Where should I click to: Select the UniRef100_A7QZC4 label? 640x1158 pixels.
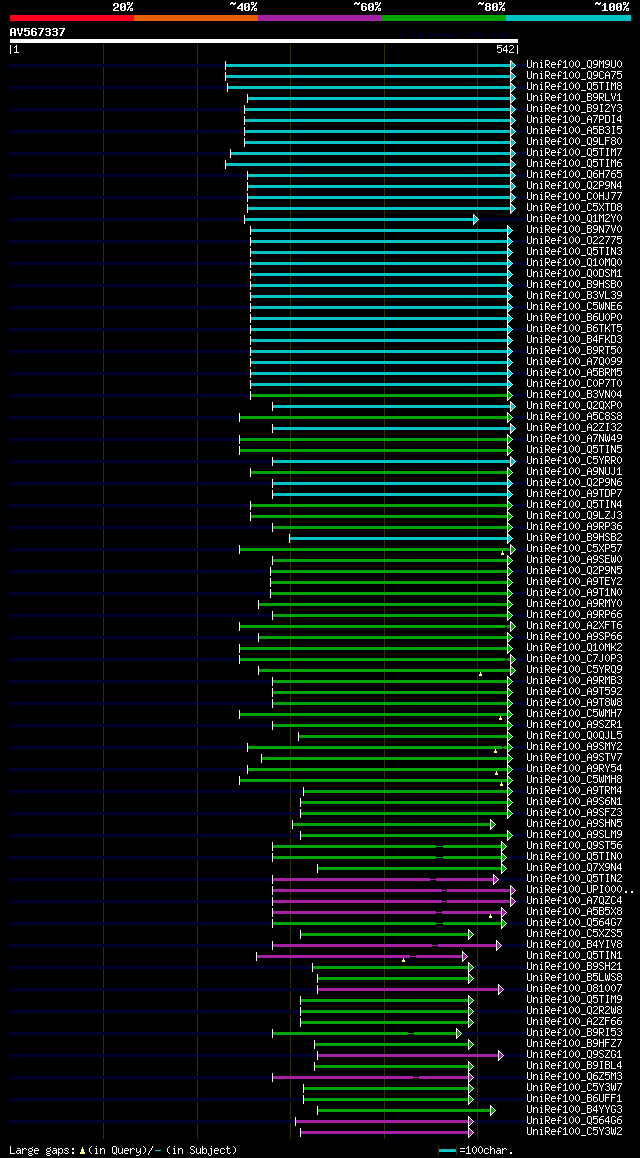pyautogui.click(x=574, y=901)
